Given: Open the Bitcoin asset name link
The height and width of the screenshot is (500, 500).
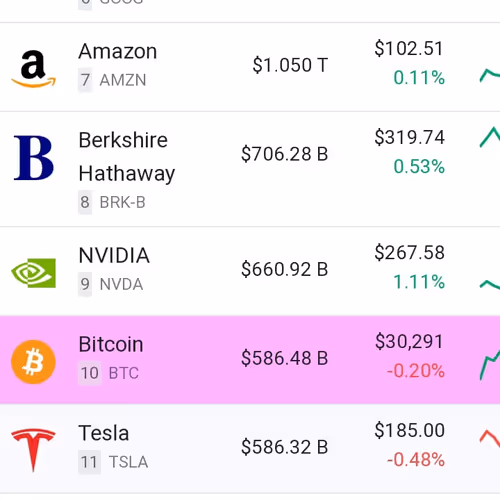Looking at the screenshot, I should click(111, 344).
